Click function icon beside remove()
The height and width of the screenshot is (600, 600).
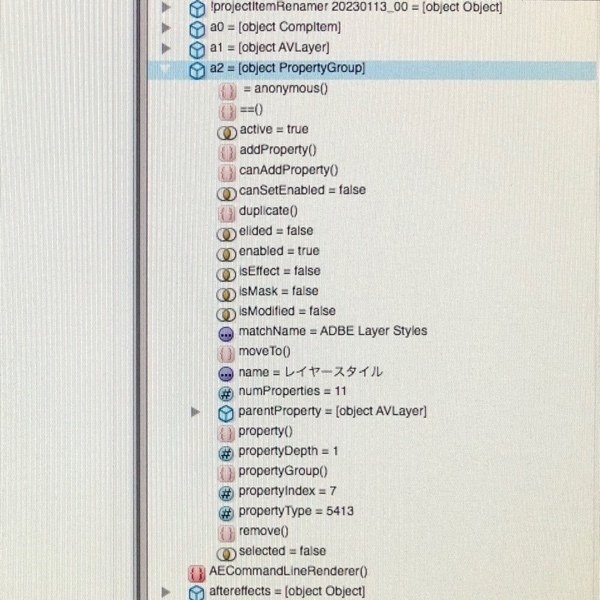(x=226, y=533)
